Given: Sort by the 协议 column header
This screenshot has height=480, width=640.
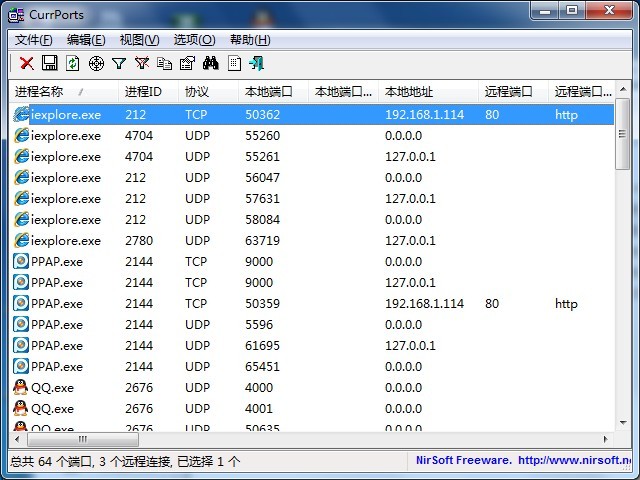Looking at the screenshot, I should [x=197, y=91].
